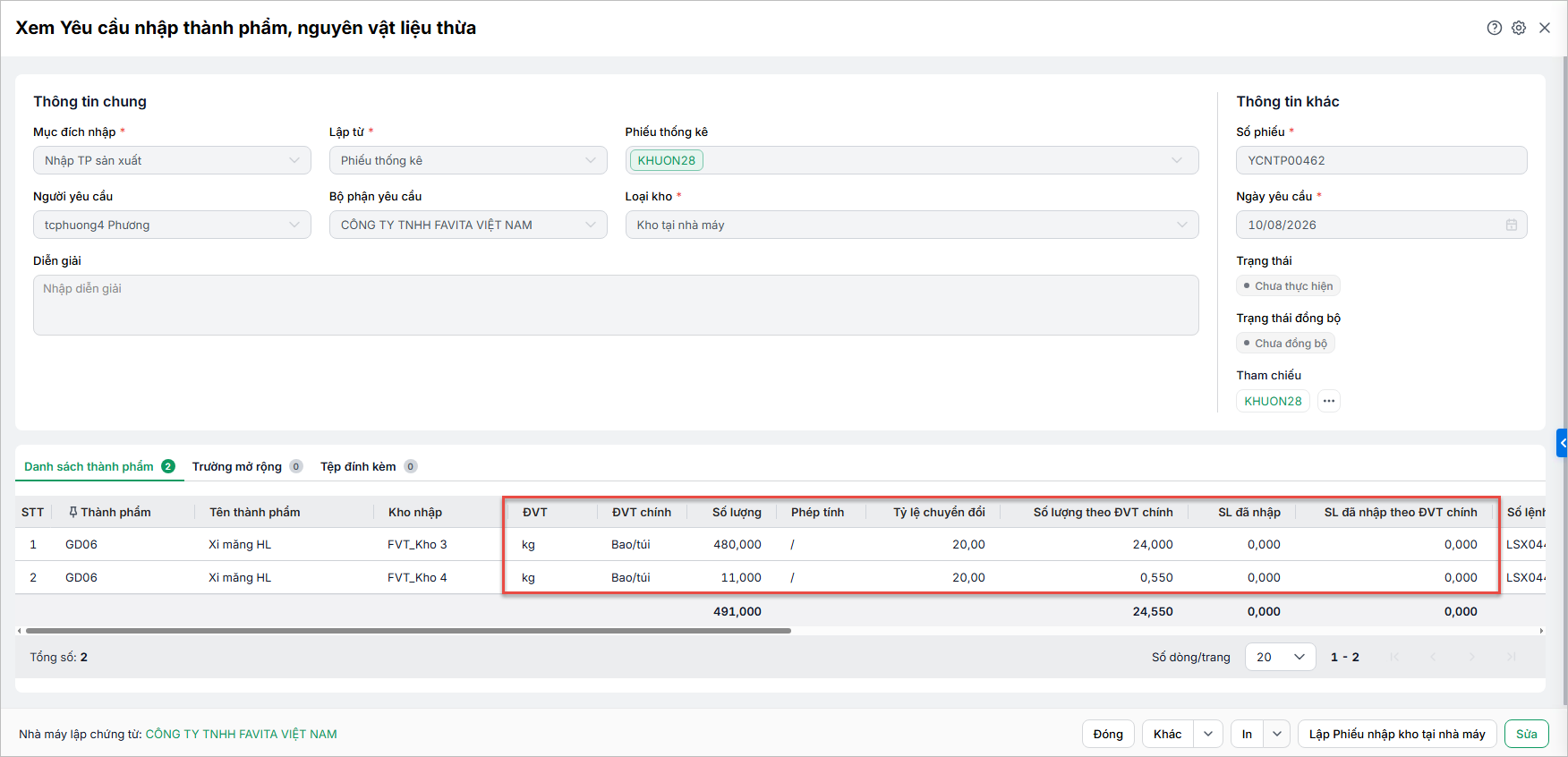Open the Người yêu cầu dropdown
Screen dimensions: 1568x757
click(x=172, y=225)
